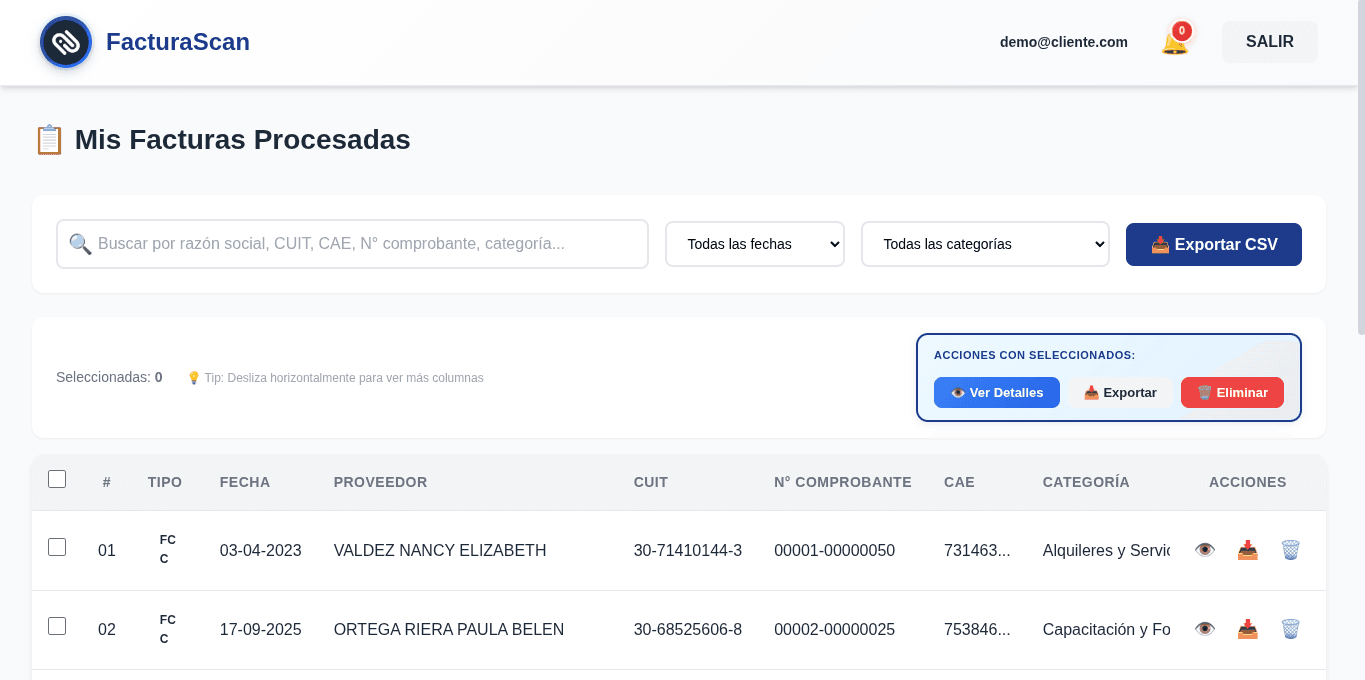The image size is (1365, 680).
Task: Click the Alquileres y Servicios category cell
Action: tap(1106, 550)
